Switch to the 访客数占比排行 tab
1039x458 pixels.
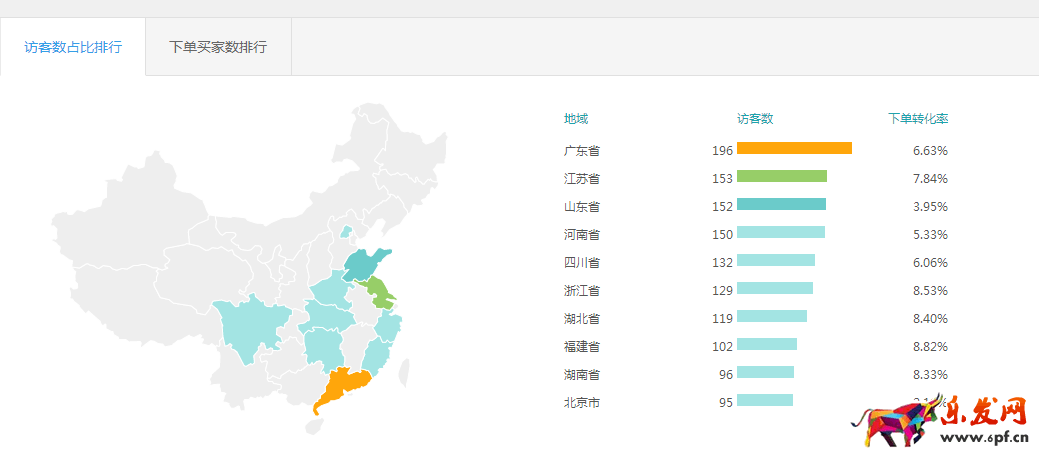pos(73,47)
